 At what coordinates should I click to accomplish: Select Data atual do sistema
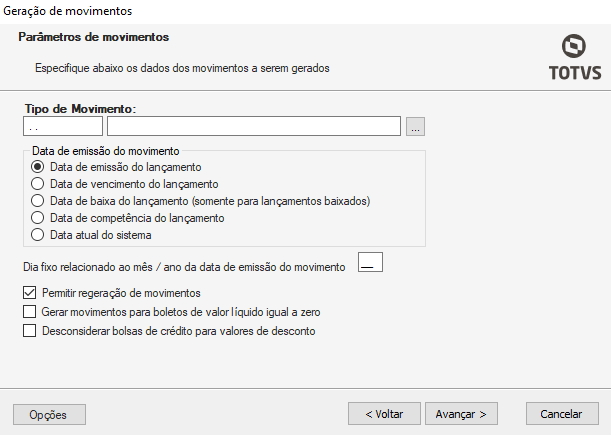[x=39, y=235]
